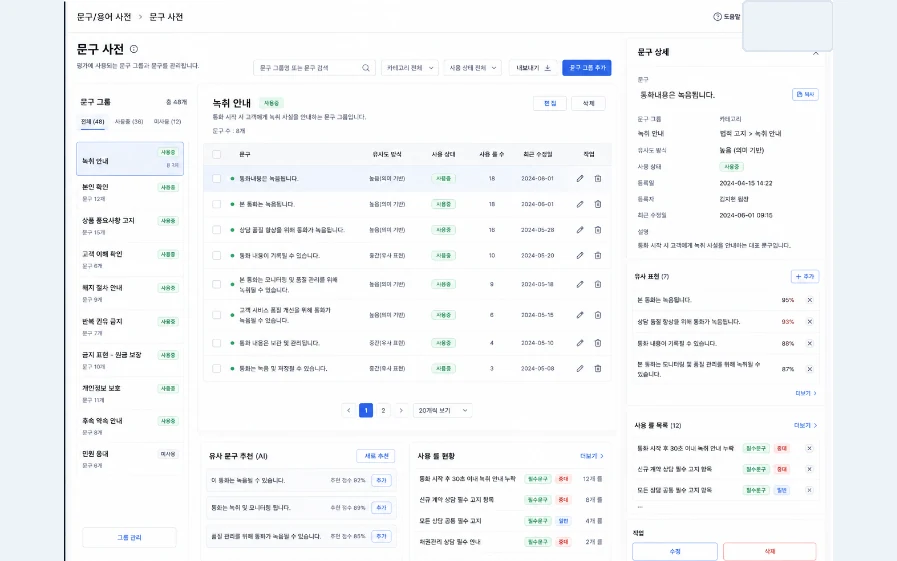
Task: Delete the phrase row dated 2024-05-20
Action: [598, 256]
